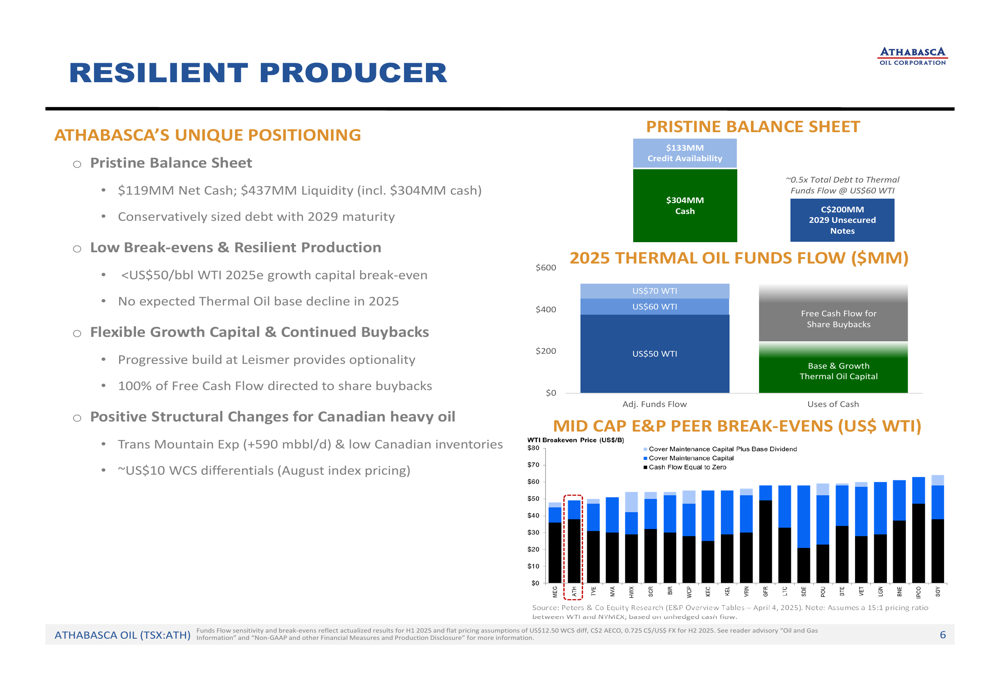The width and height of the screenshot is (1000, 685).
Task: Click the "$600" funds flow axis value
Action: (546, 268)
